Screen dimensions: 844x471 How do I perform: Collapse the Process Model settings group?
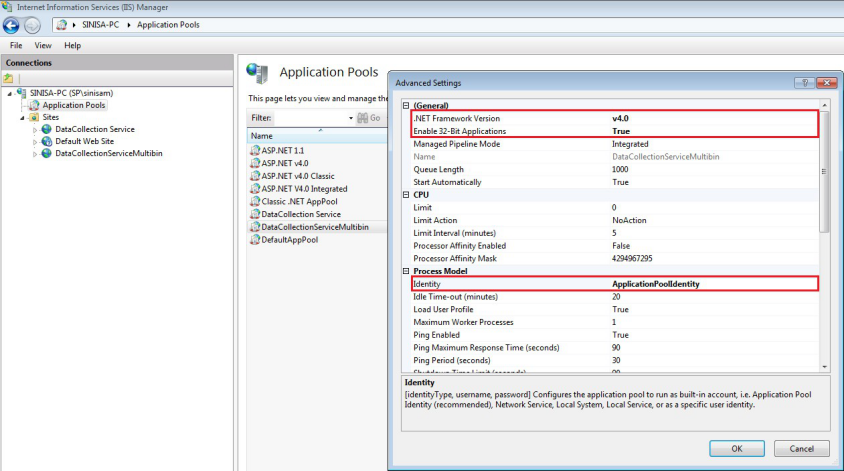(406, 271)
